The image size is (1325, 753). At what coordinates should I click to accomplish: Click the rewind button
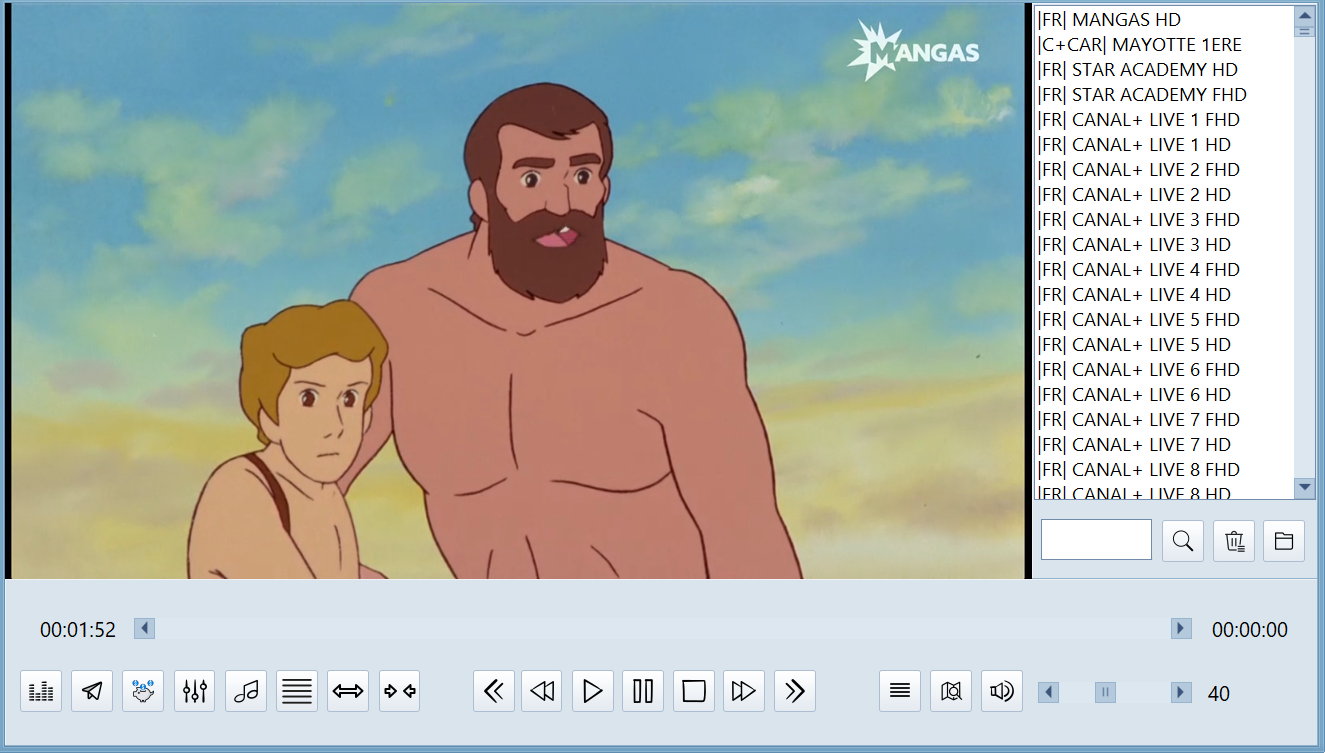tap(542, 691)
